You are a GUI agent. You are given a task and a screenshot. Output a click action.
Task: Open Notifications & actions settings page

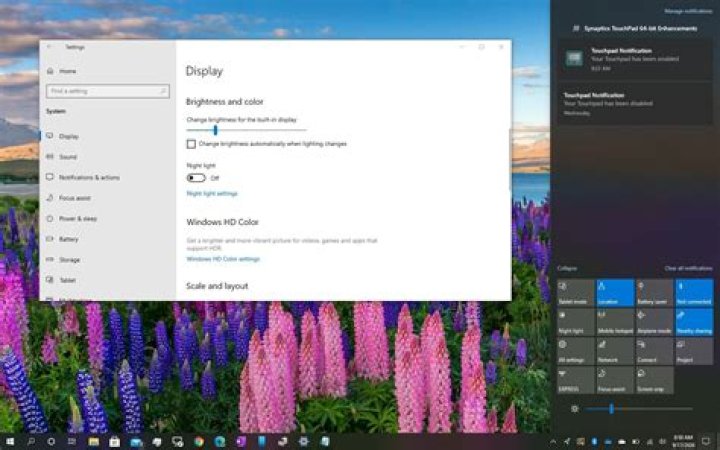pos(107,177)
